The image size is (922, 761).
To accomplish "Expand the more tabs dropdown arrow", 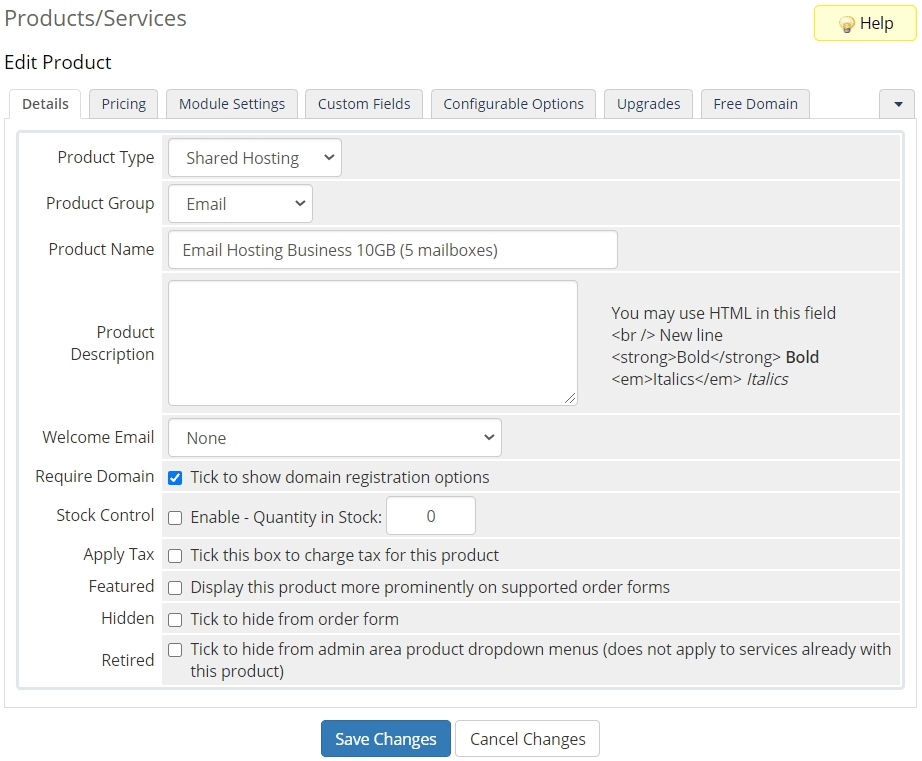I will (x=897, y=104).
